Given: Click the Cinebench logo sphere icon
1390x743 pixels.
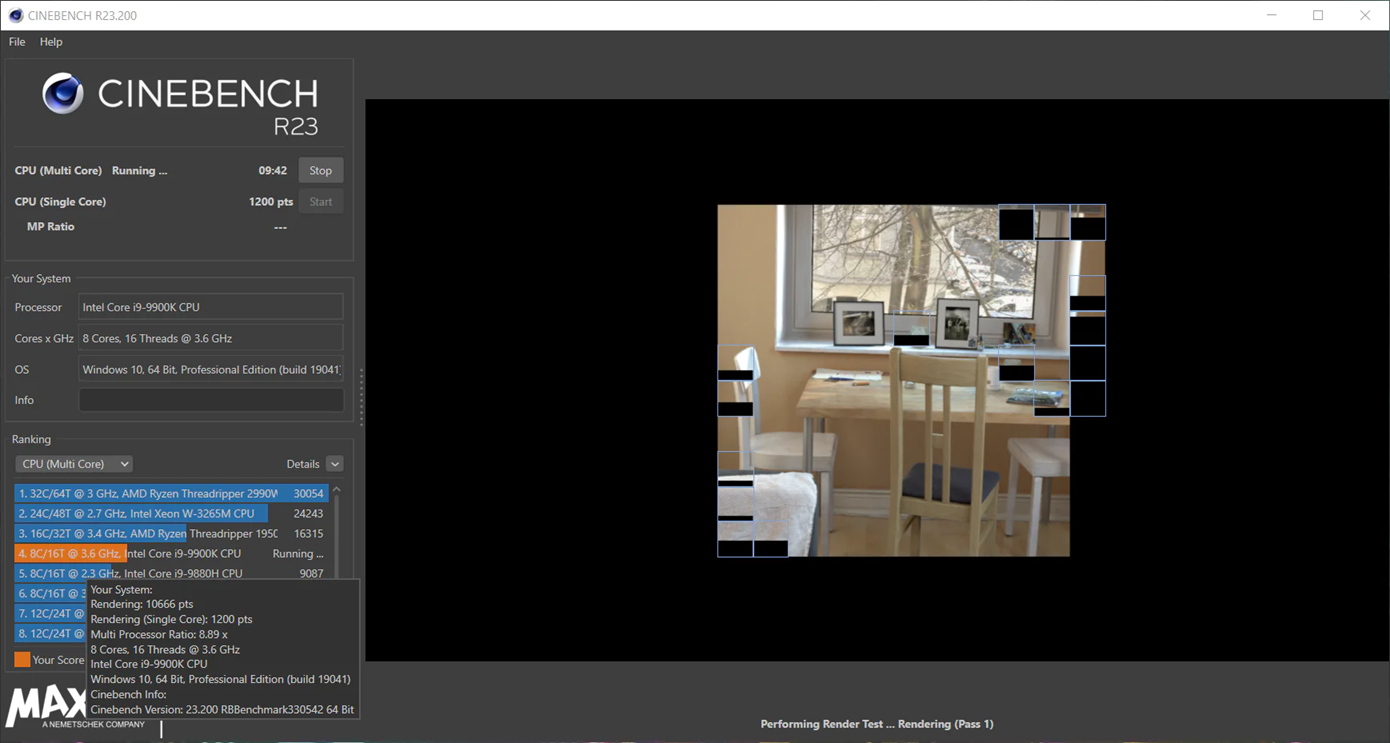Looking at the screenshot, I should coord(62,94).
